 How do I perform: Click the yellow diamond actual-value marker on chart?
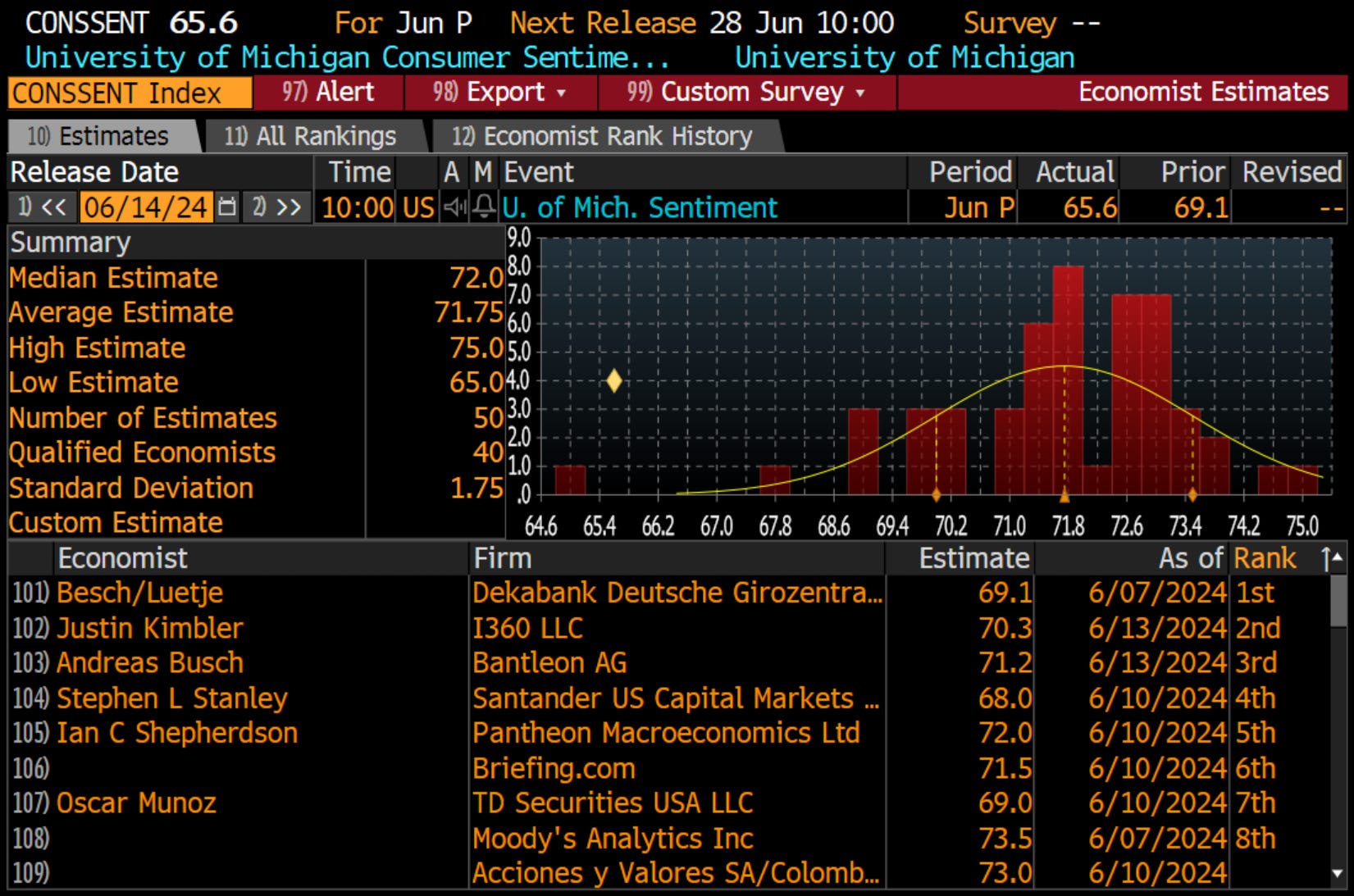pyautogui.click(x=613, y=380)
